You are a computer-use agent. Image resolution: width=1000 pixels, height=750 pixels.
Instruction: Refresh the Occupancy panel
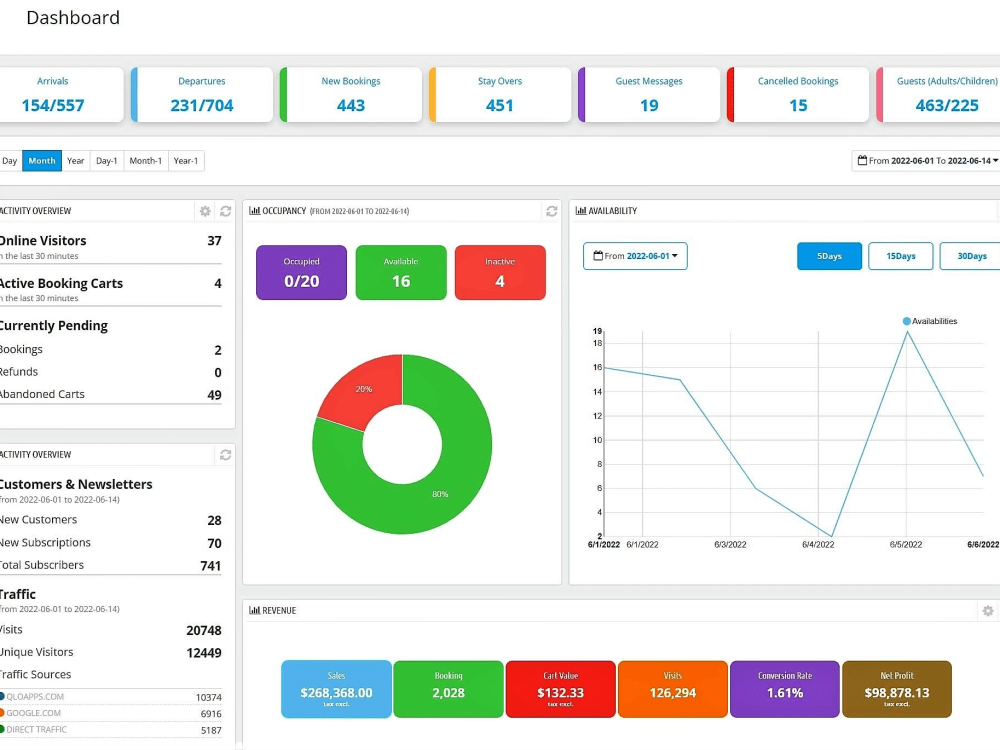point(551,211)
